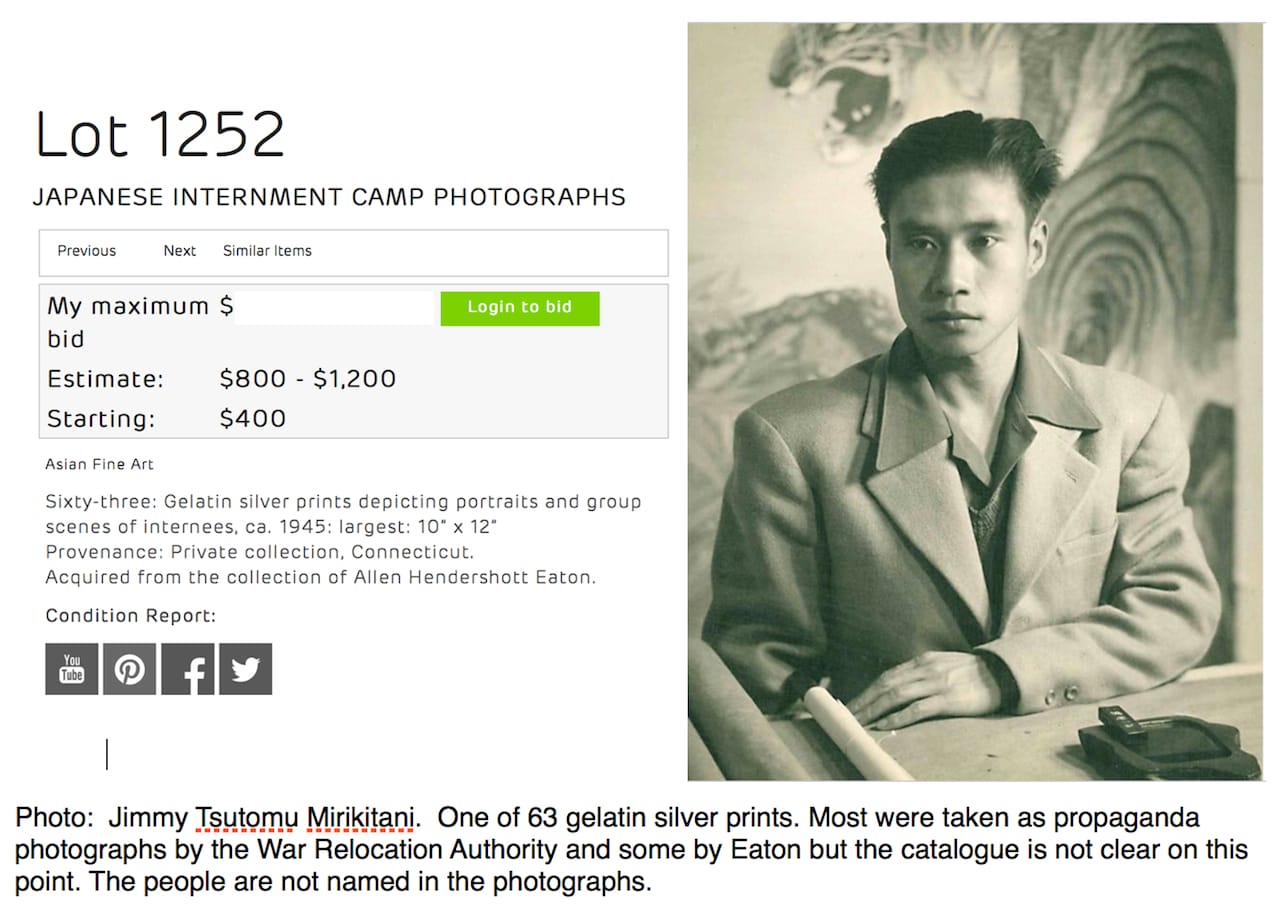Pin this lot to Pinterest

coord(129,668)
